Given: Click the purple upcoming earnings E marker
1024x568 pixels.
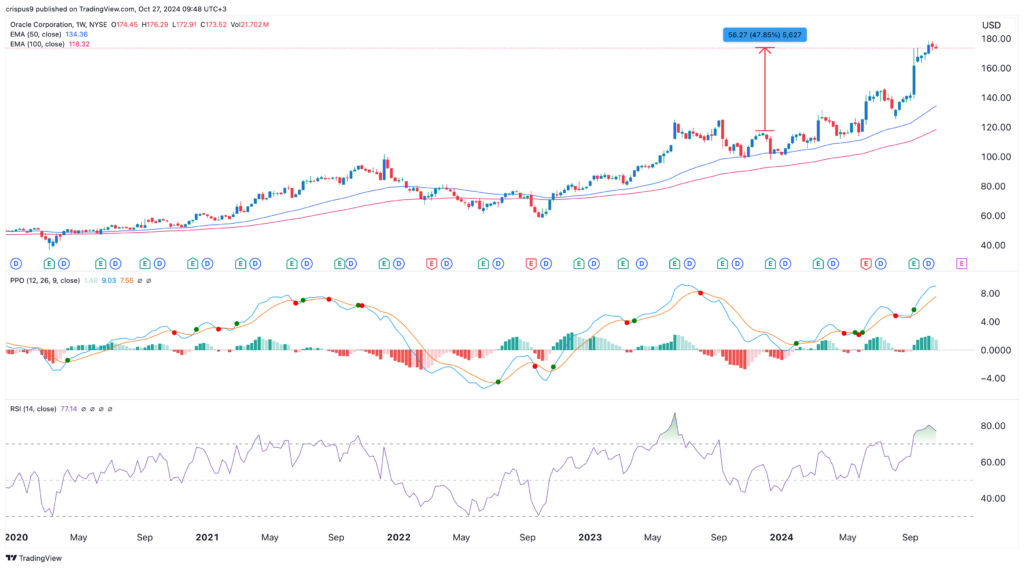Looking at the screenshot, I should [961, 264].
